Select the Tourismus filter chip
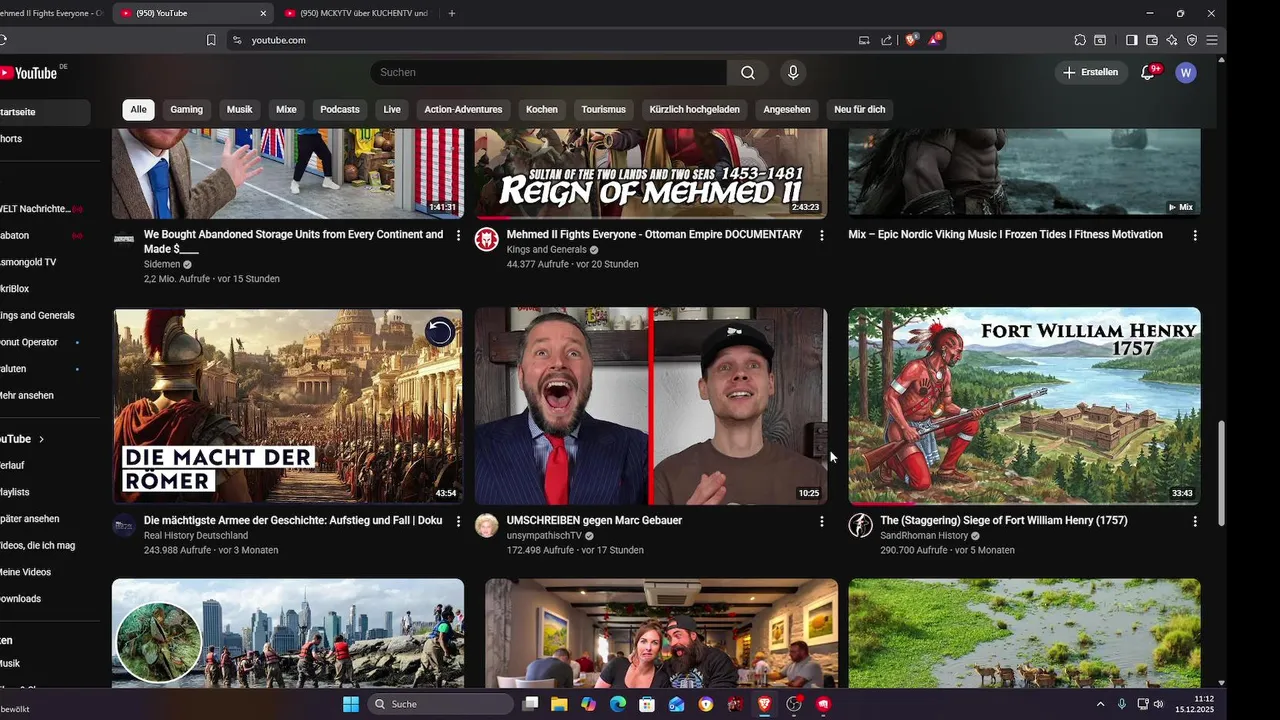 (x=604, y=110)
